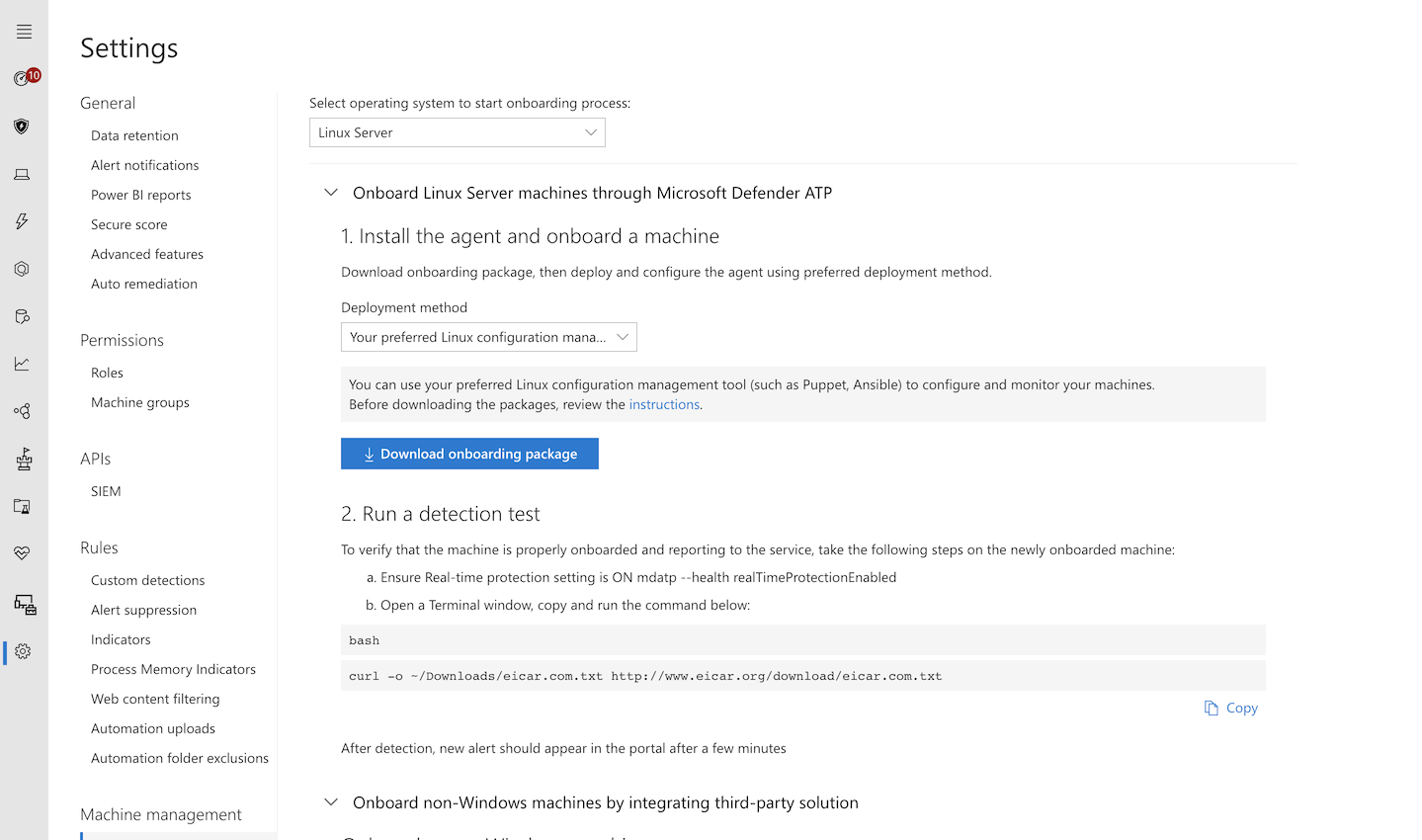Open Web content filtering settings
This screenshot has width=1422, height=840.
[x=155, y=699]
